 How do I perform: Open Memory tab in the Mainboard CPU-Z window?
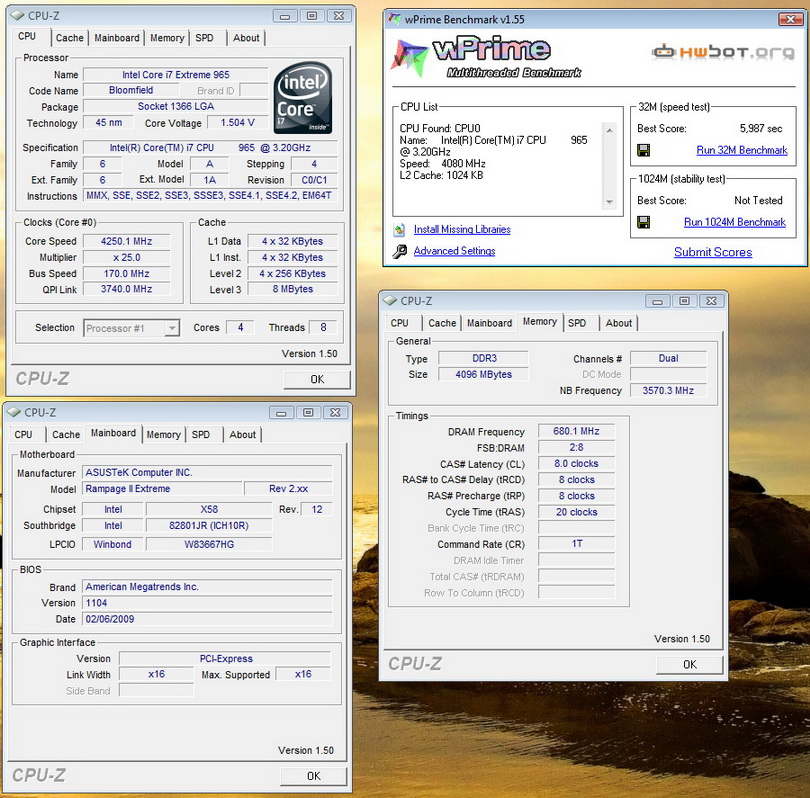pyautogui.click(x=163, y=434)
